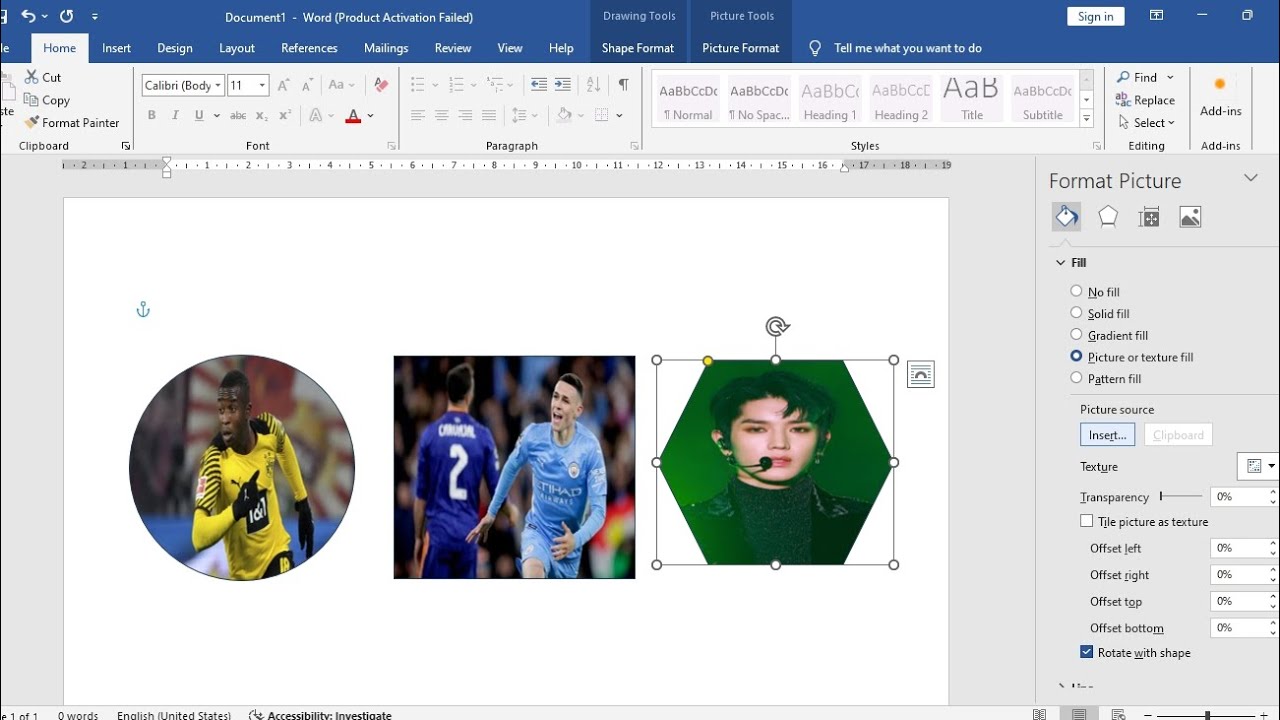Image resolution: width=1280 pixels, height=720 pixels.
Task: Click the Transparency slider
Action: [x=1181, y=496]
